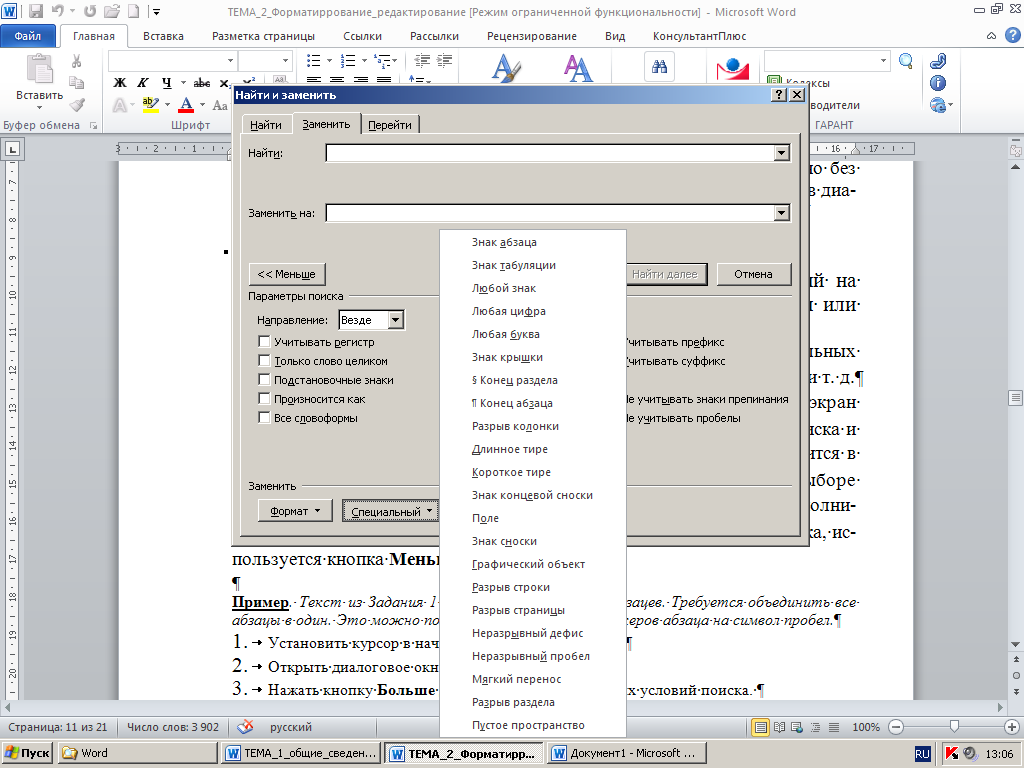This screenshot has height=768, width=1024.
Task: Switch to the 'Перейти' tab
Action: coord(390,125)
